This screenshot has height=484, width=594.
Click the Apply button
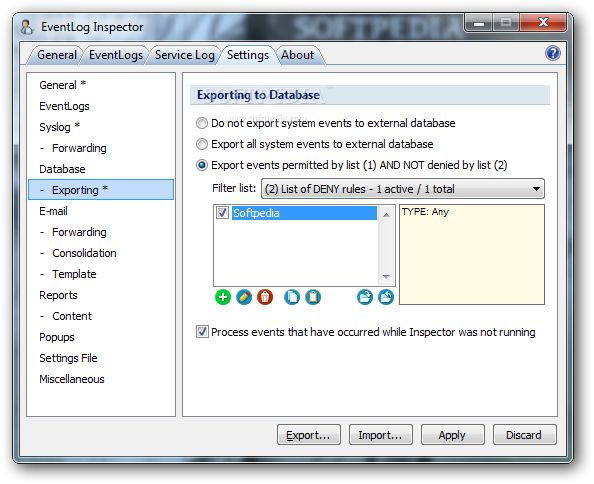[x=453, y=435]
